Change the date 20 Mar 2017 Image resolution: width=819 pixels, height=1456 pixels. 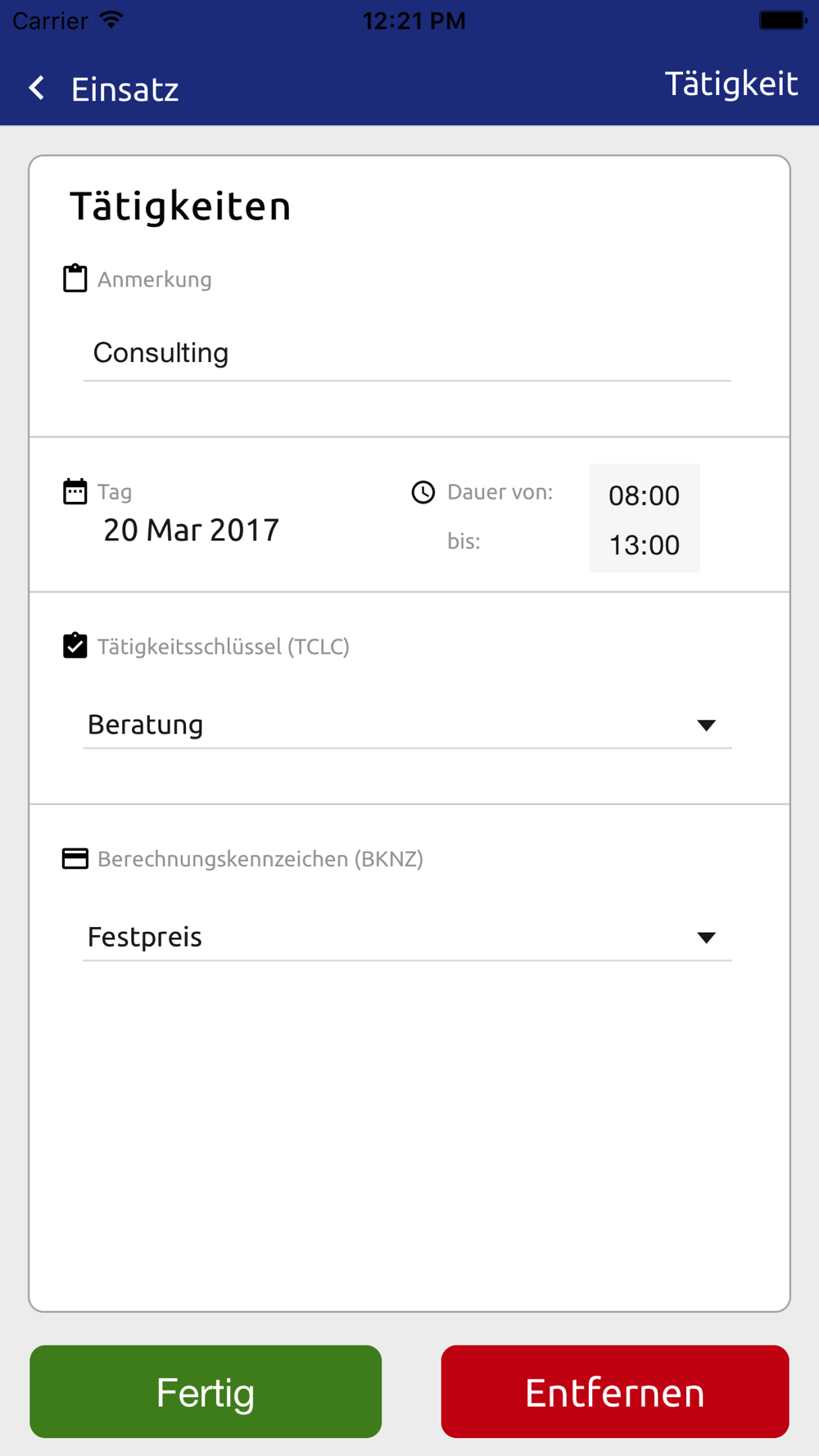(191, 530)
